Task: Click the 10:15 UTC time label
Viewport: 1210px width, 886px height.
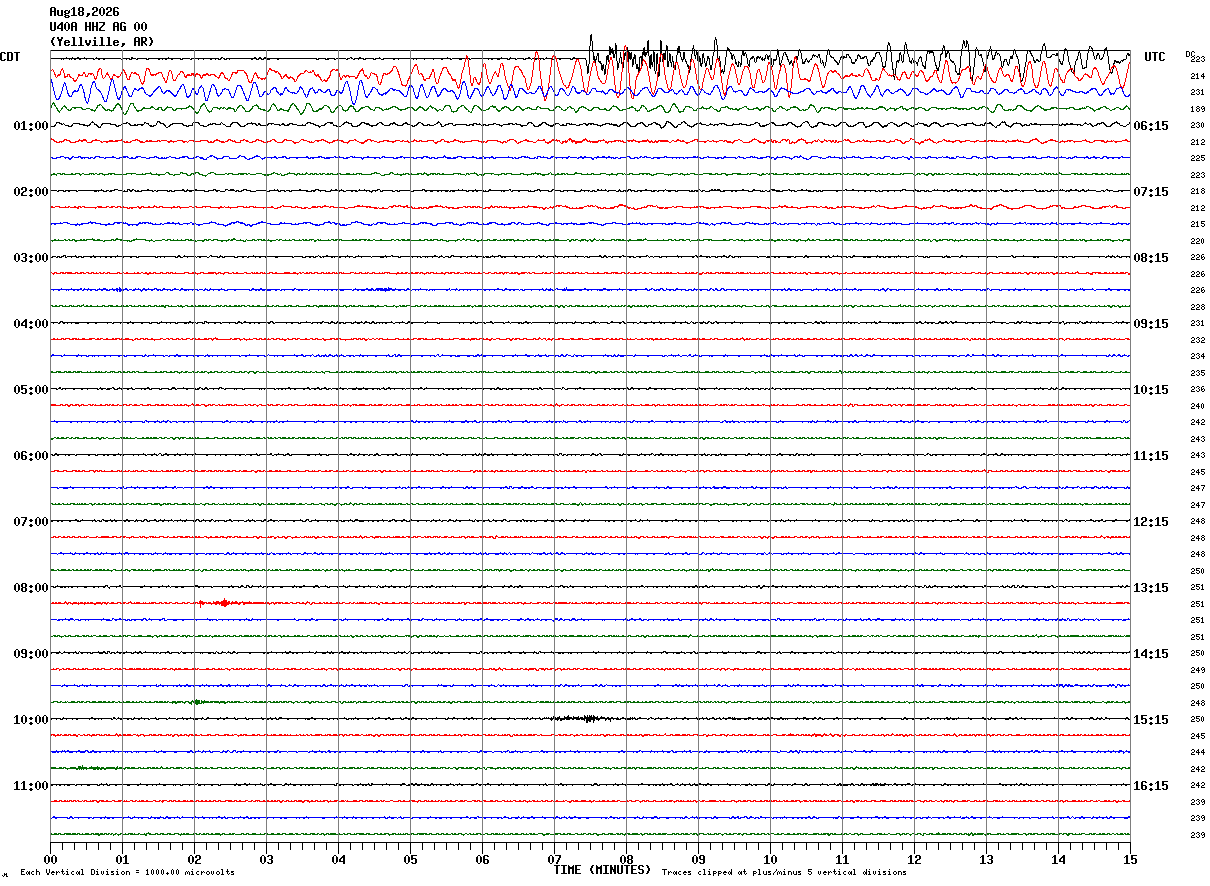Action: coord(1150,390)
